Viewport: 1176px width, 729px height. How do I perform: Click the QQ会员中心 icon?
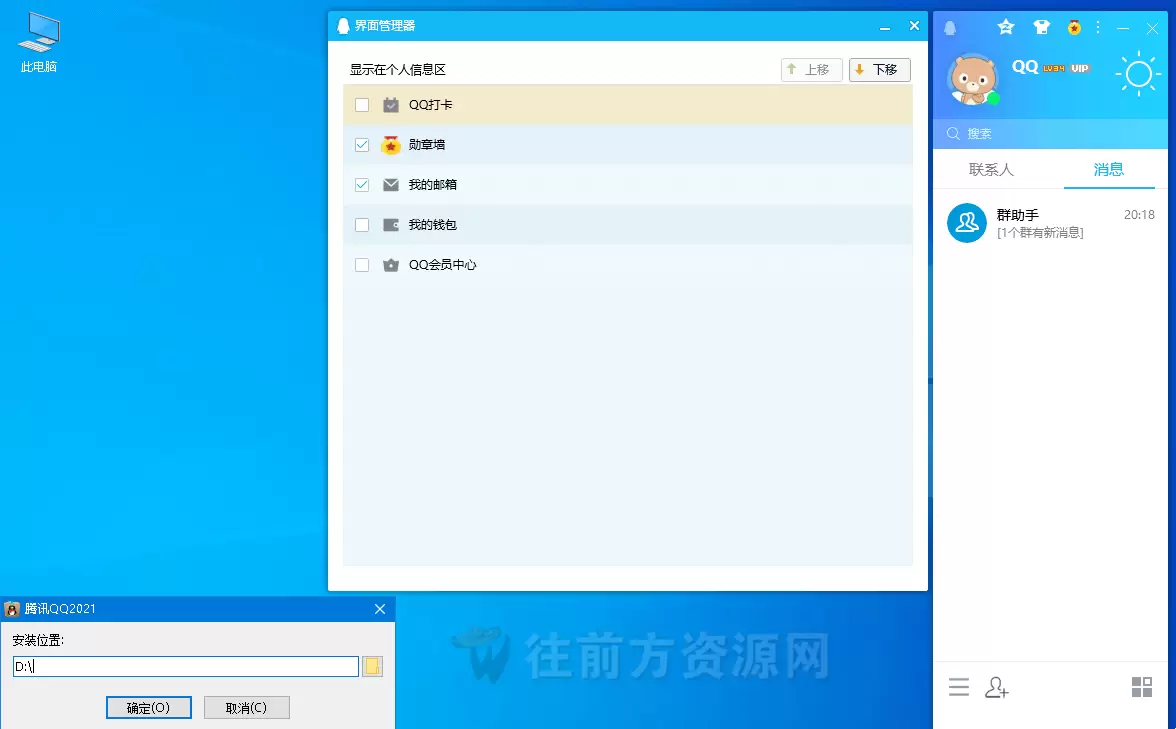click(x=391, y=265)
